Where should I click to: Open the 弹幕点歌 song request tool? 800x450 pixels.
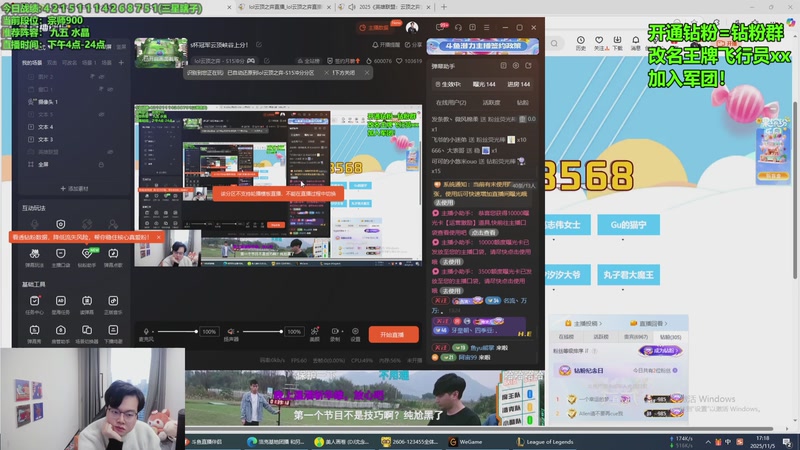click(113, 258)
